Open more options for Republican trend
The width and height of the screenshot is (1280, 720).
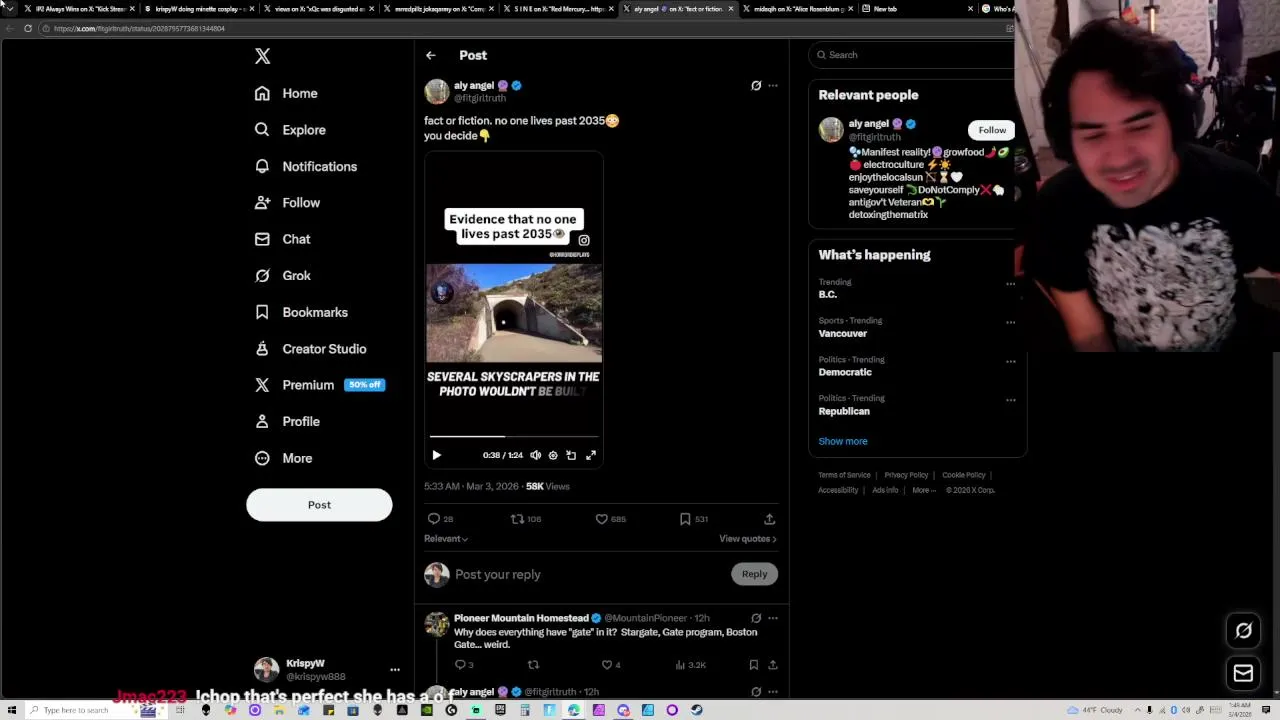pos(1010,400)
